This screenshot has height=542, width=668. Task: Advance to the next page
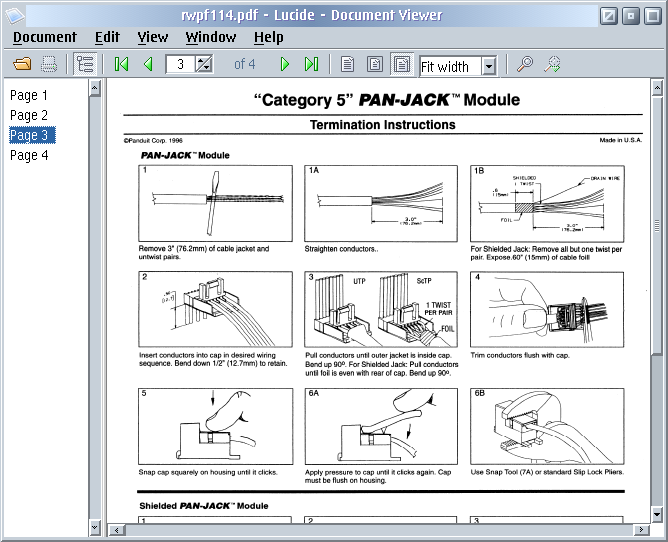(285, 65)
